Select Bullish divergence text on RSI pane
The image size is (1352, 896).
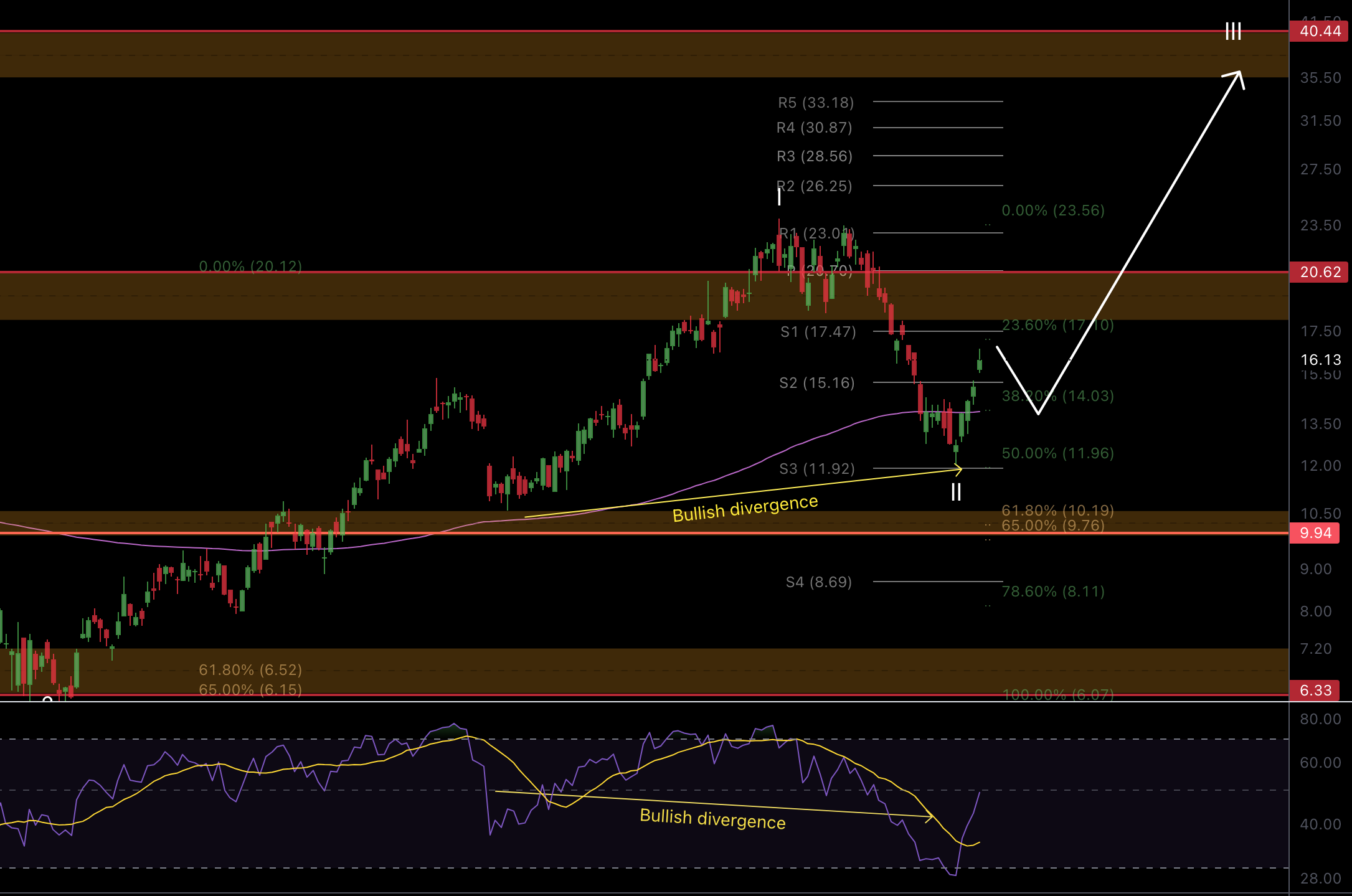(712, 819)
